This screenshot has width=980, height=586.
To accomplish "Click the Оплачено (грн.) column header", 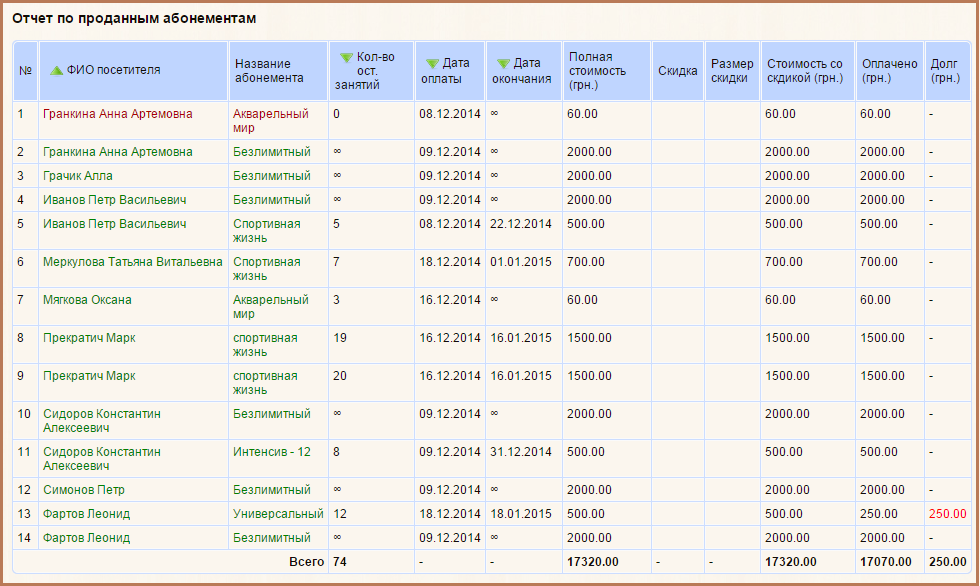I will [889, 71].
